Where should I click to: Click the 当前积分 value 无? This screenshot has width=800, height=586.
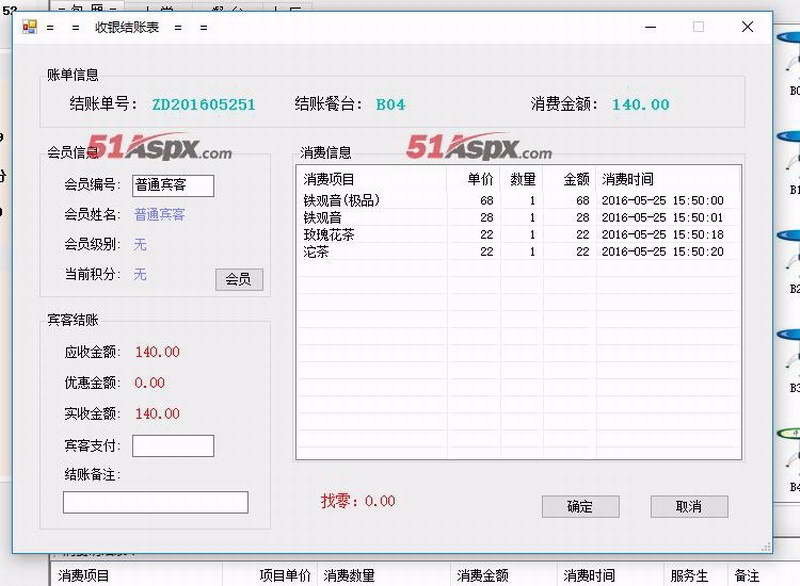point(140,274)
